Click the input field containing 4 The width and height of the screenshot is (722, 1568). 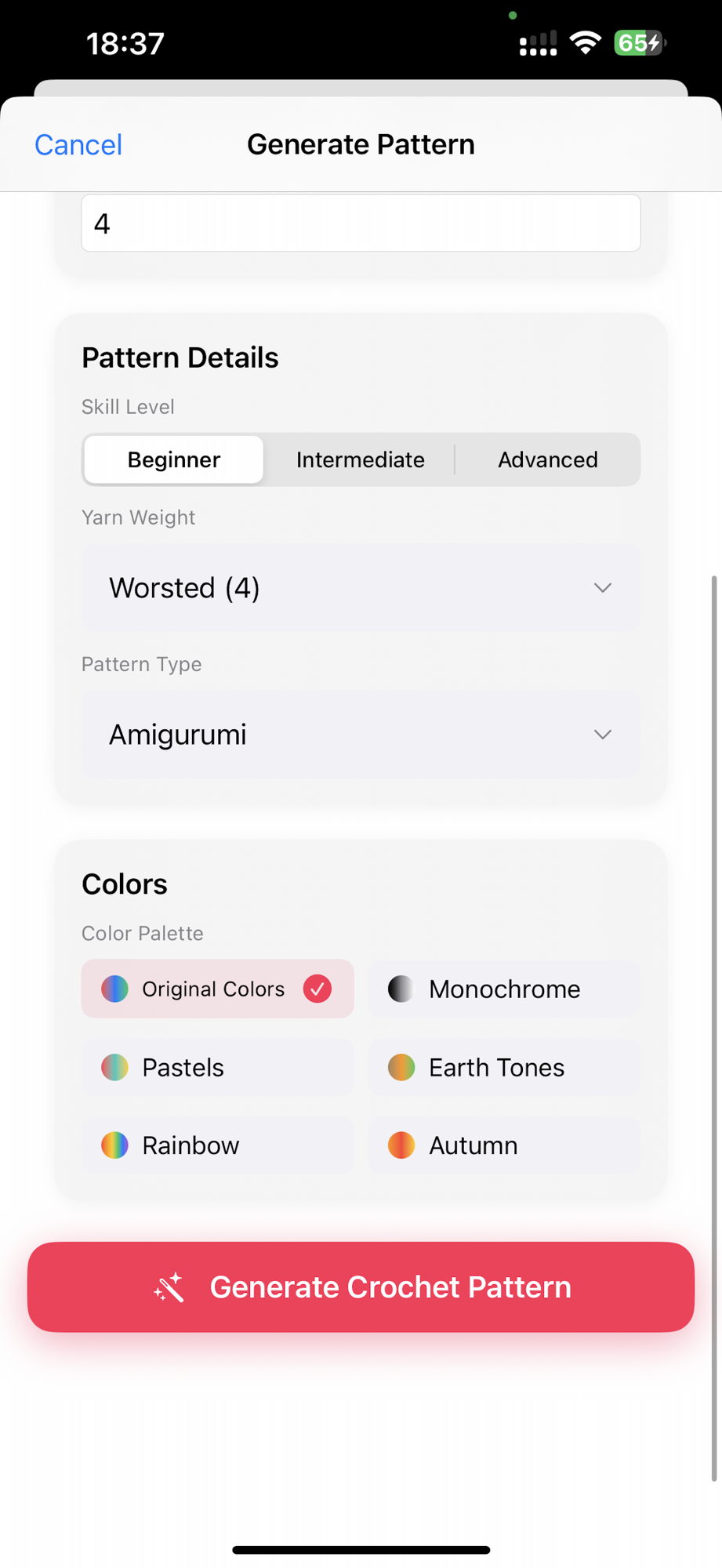(x=361, y=223)
